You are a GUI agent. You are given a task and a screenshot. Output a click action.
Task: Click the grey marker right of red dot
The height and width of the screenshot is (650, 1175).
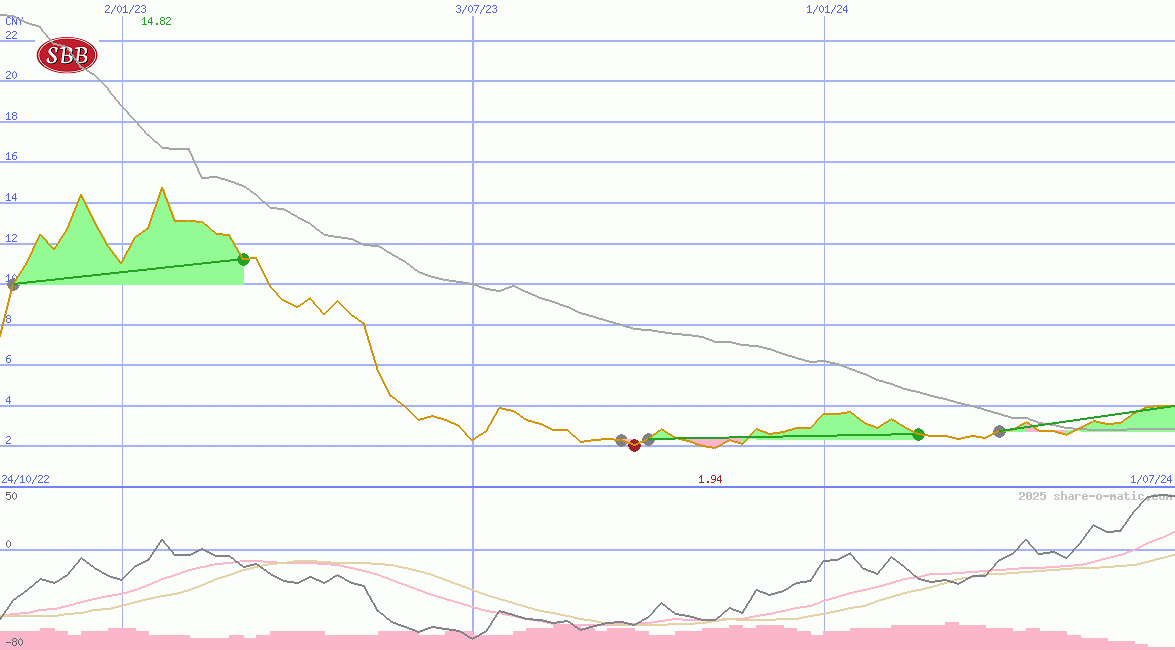[x=648, y=439]
